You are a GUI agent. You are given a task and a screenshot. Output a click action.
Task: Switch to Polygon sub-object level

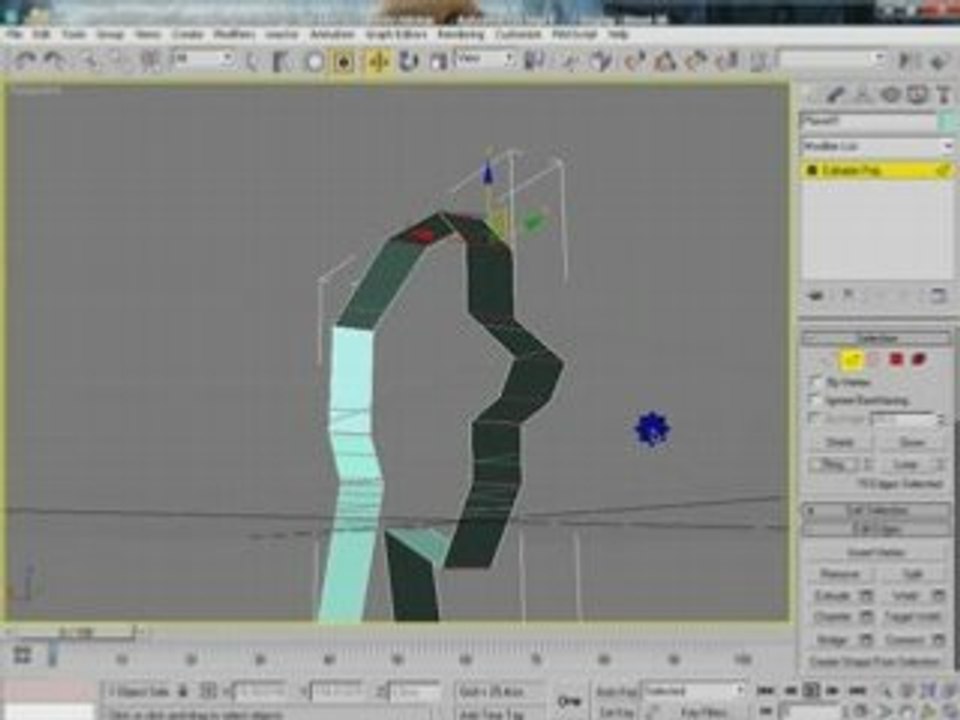coord(896,359)
